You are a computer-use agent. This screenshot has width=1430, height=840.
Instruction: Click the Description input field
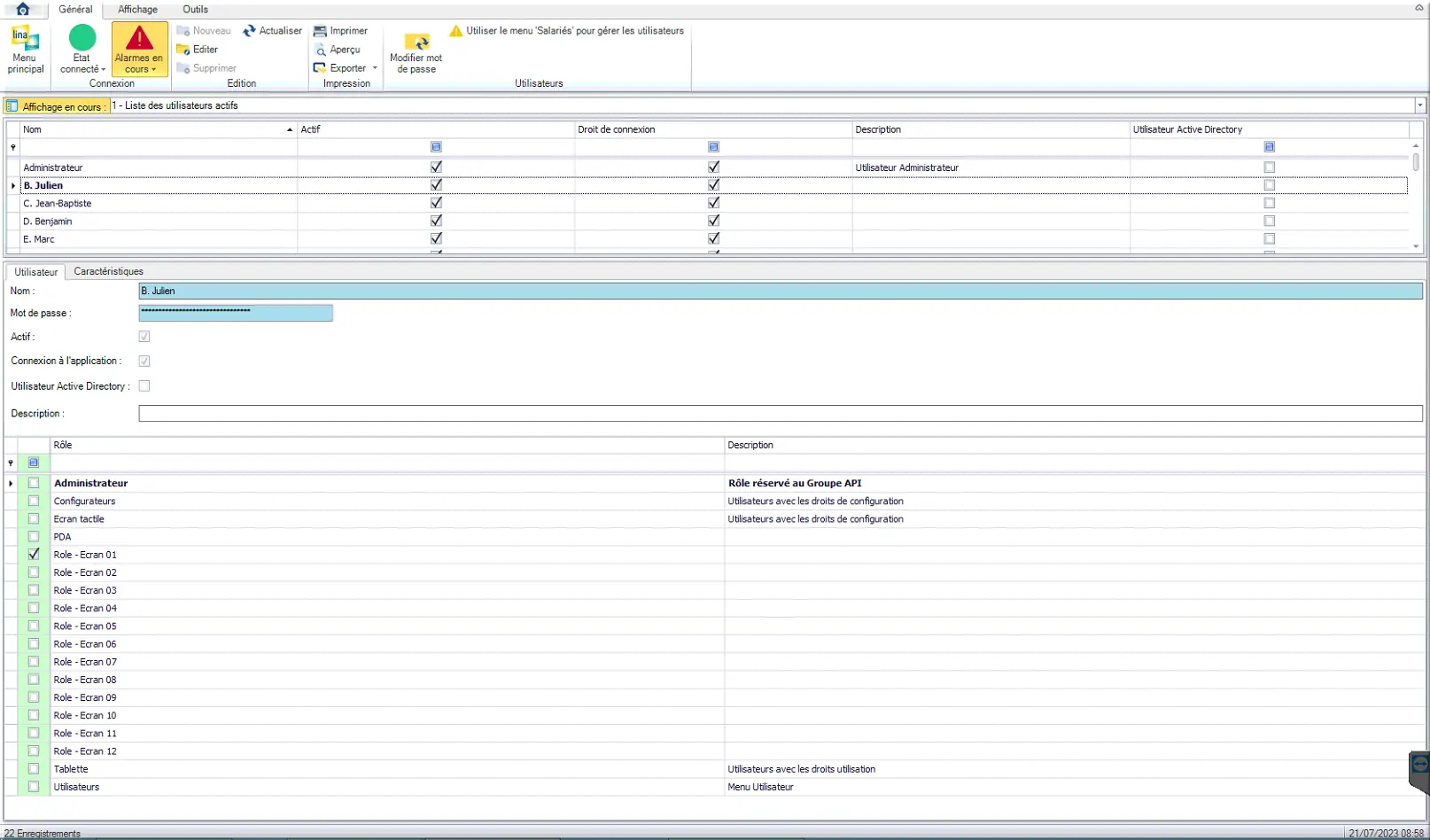point(781,414)
